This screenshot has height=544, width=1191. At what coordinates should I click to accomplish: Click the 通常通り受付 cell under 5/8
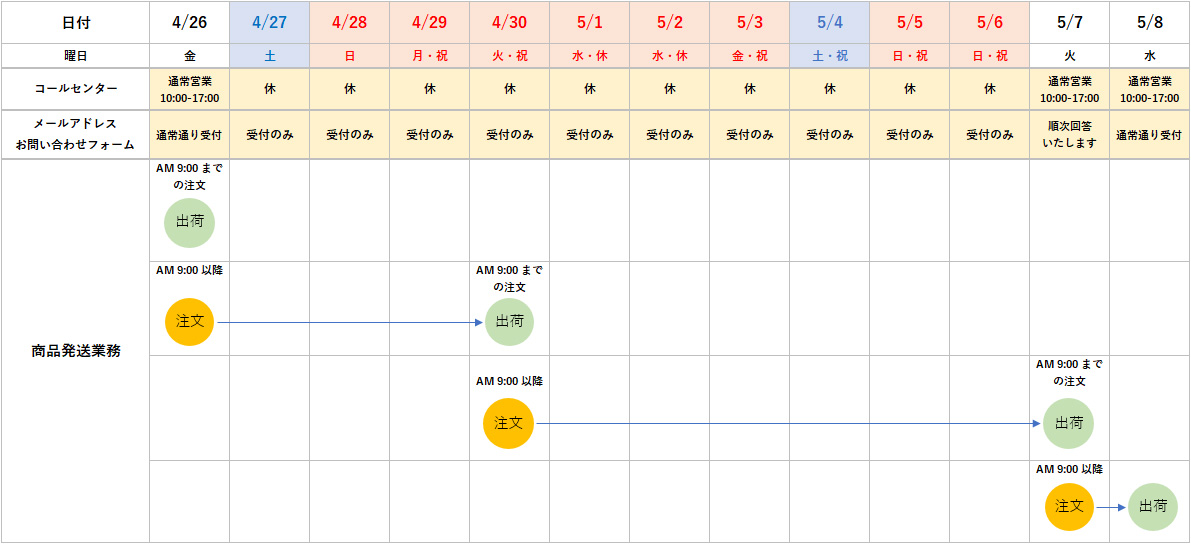point(1149,134)
